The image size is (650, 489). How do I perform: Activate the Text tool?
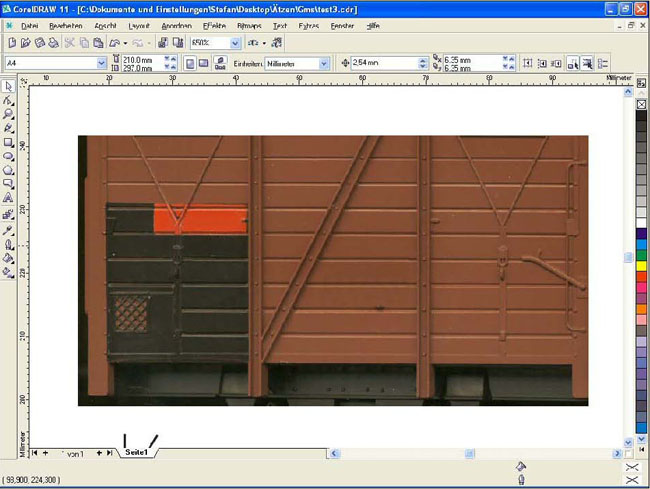pos(9,198)
